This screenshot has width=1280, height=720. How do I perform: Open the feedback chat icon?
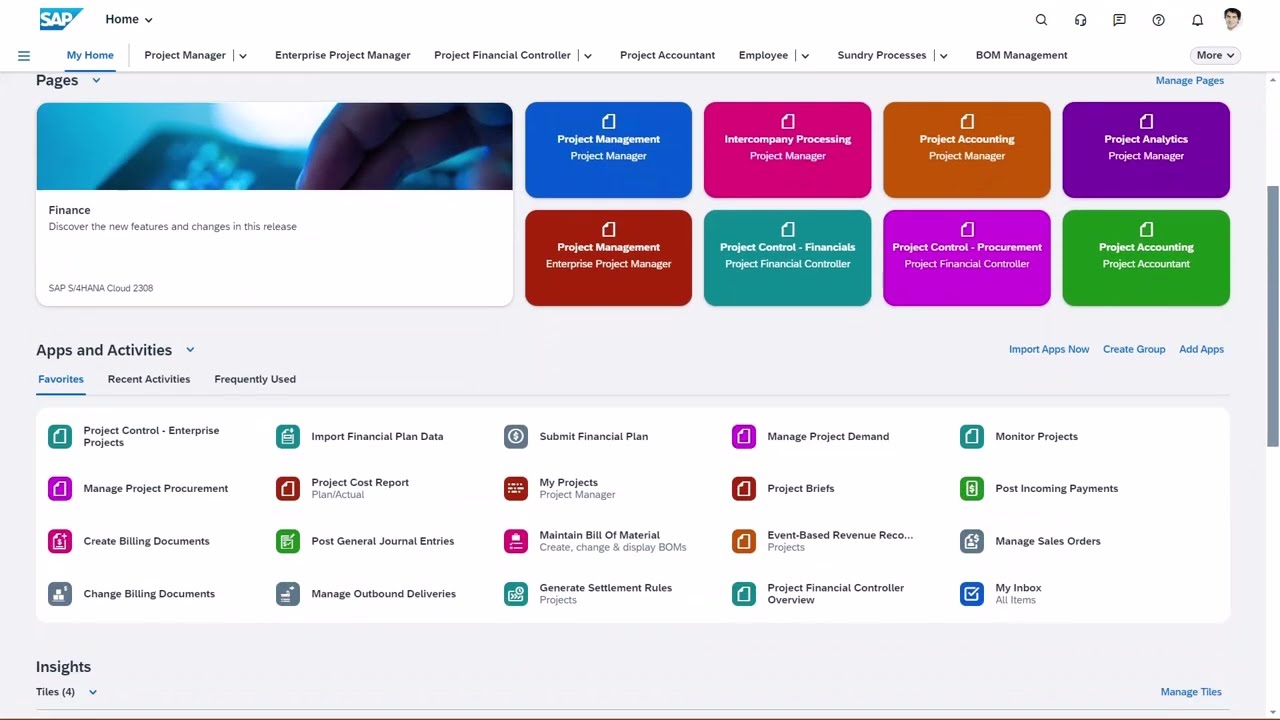click(x=1119, y=20)
